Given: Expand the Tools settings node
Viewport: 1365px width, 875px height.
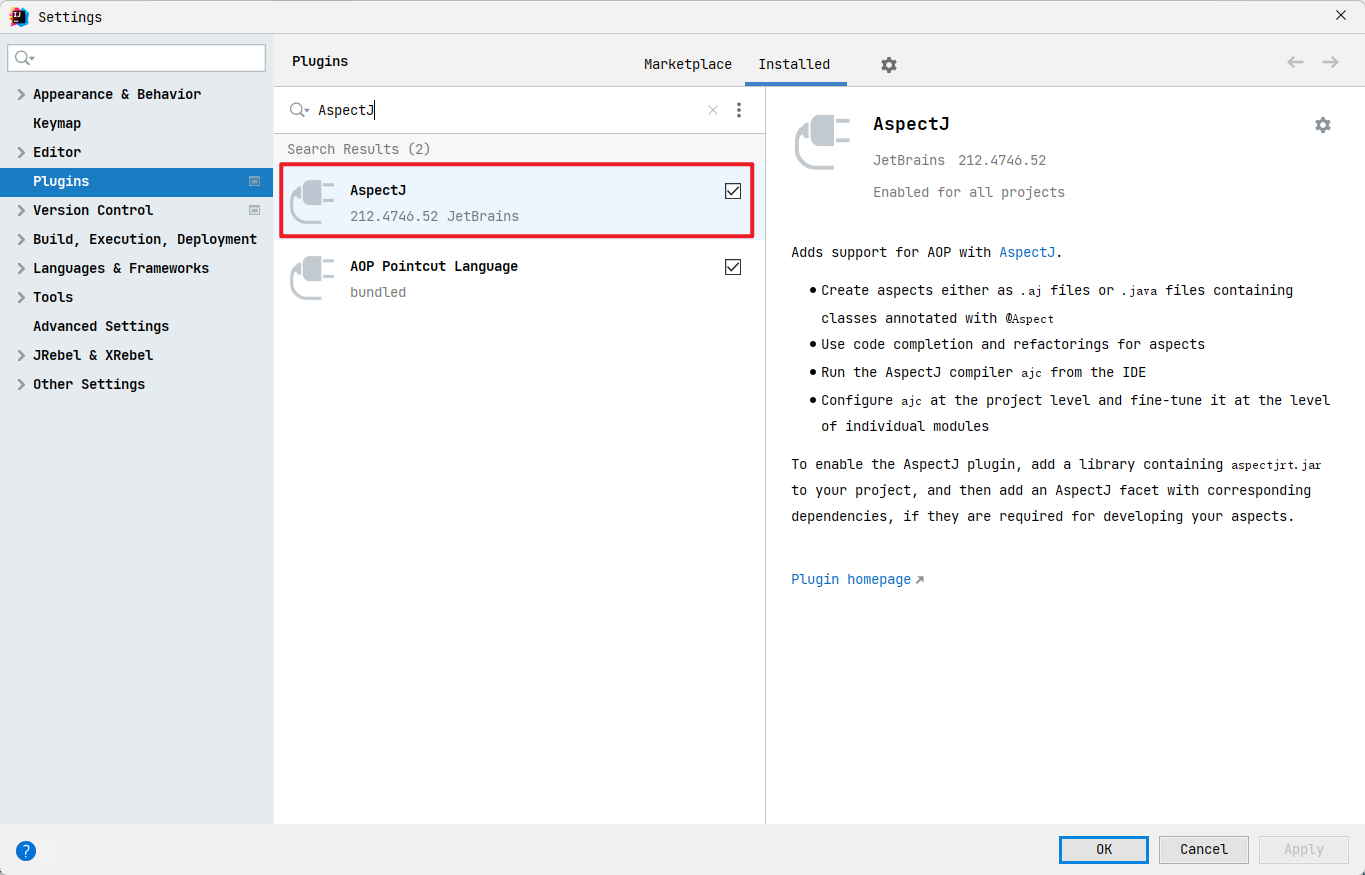Looking at the screenshot, I should coord(21,297).
